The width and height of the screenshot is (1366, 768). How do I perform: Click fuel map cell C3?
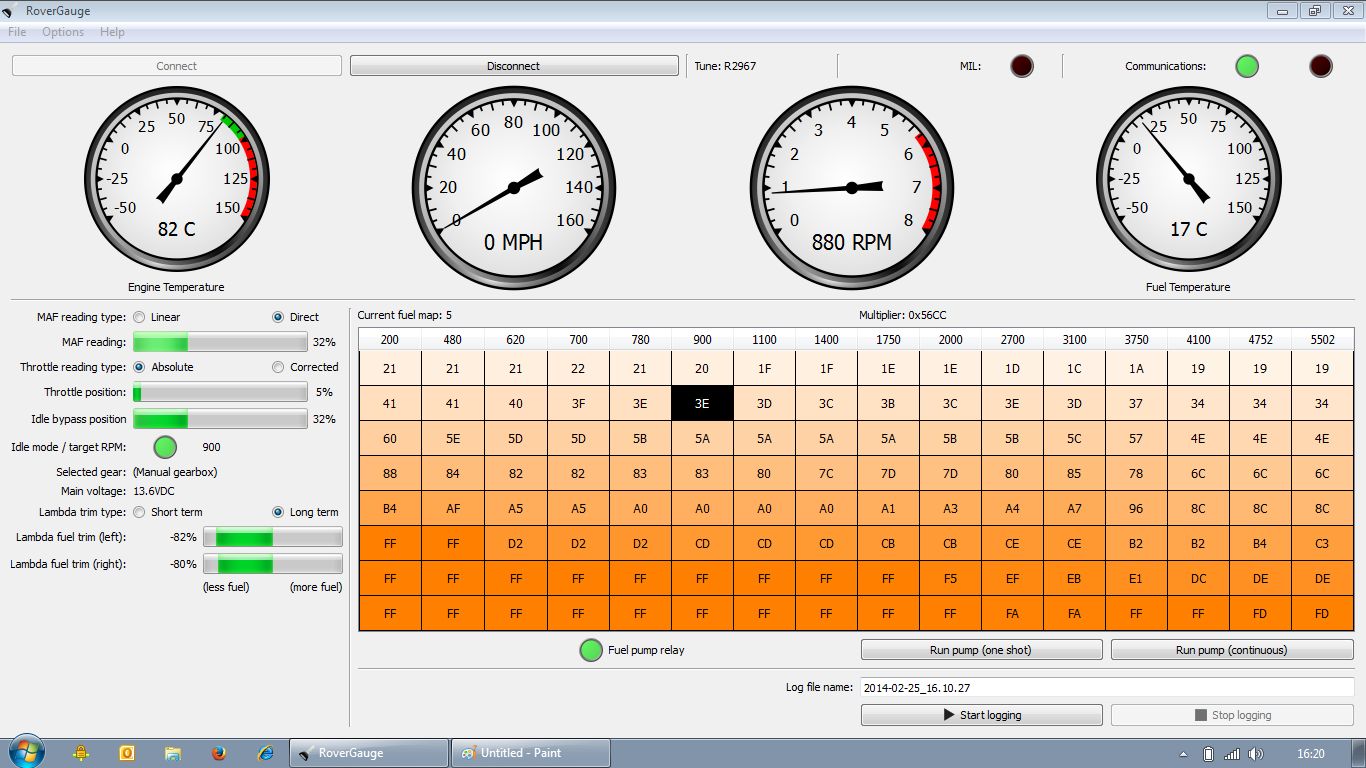pos(1322,543)
